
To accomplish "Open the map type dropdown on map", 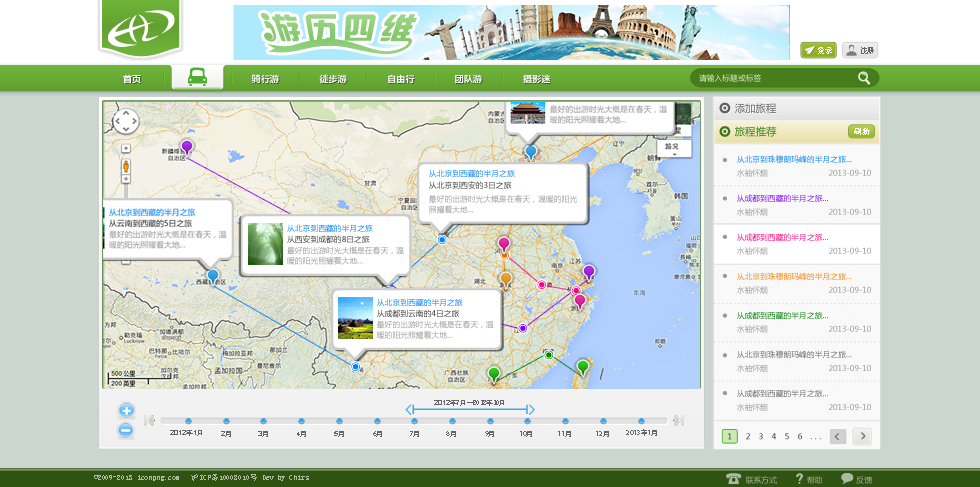I will 674,148.
